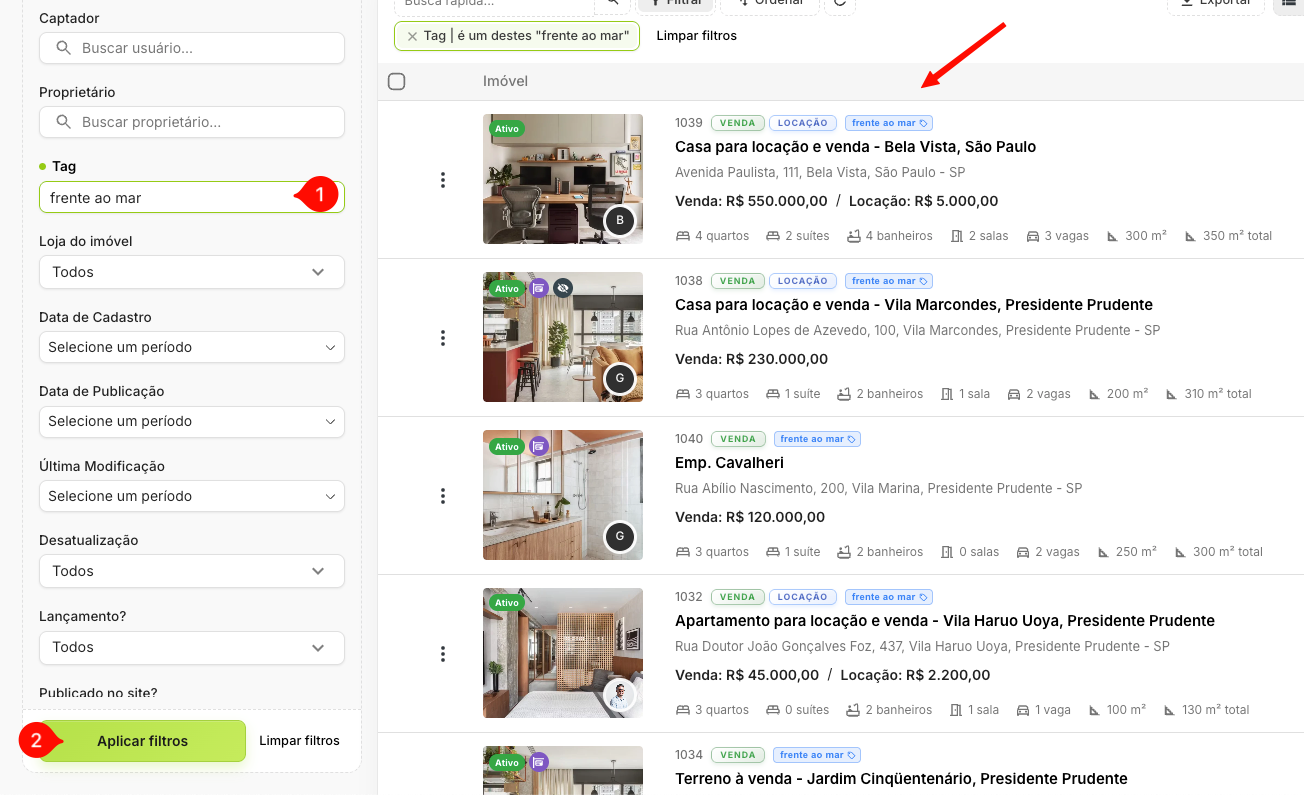Click the 0 salas detail on Emp. Cavalheri

(x=969, y=552)
